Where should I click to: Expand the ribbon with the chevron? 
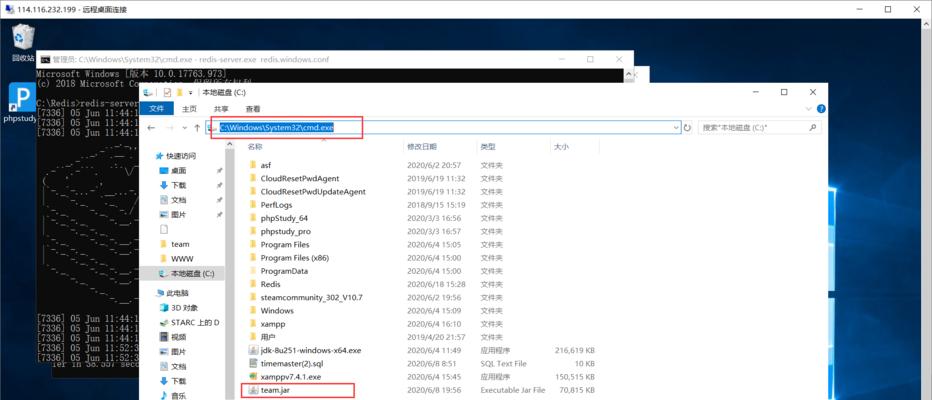(808, 109)
